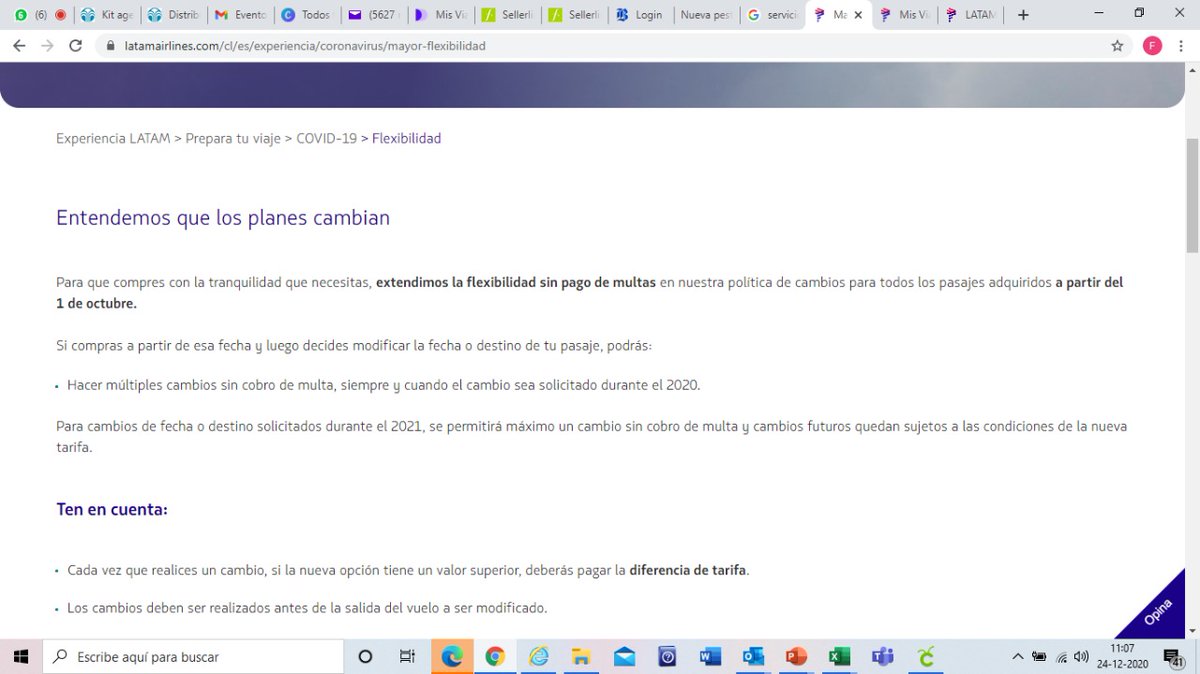The image size is (1200, 674).
Task: Switch to the Gmail Evento tab
Action: (241, 15)
